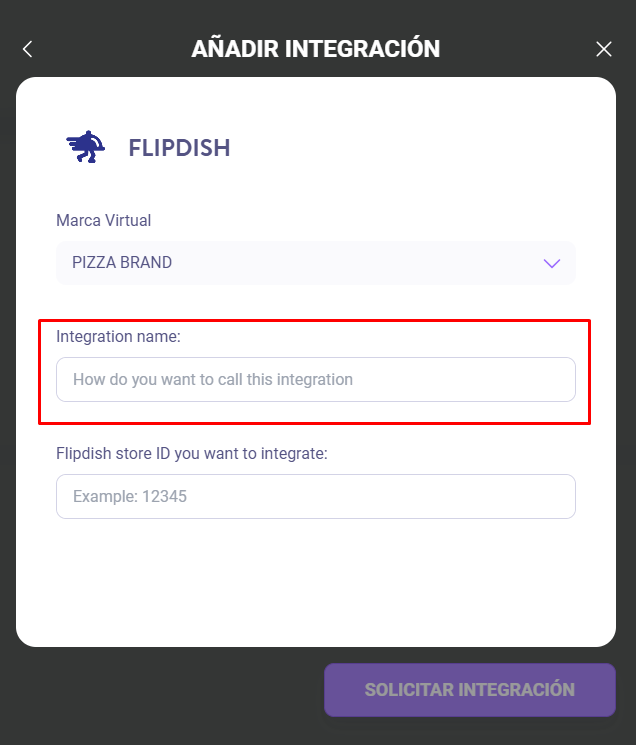636x745 pixels.
Task: Click the Marca Virtual label
Action: click(104, 220)
